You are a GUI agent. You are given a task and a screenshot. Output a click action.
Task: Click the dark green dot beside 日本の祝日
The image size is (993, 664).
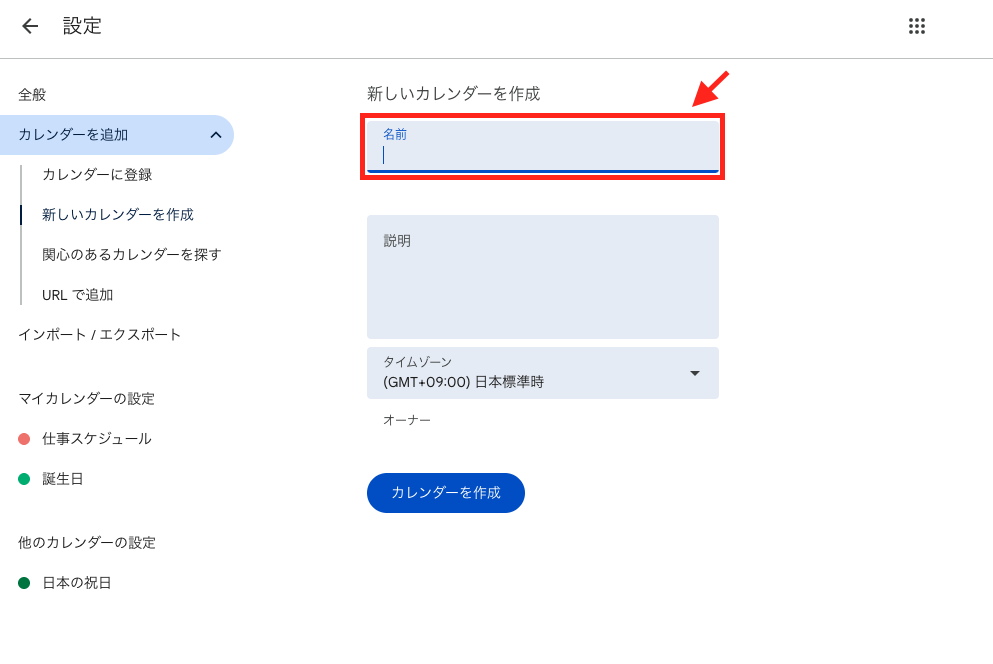click(x=24, y=583)
